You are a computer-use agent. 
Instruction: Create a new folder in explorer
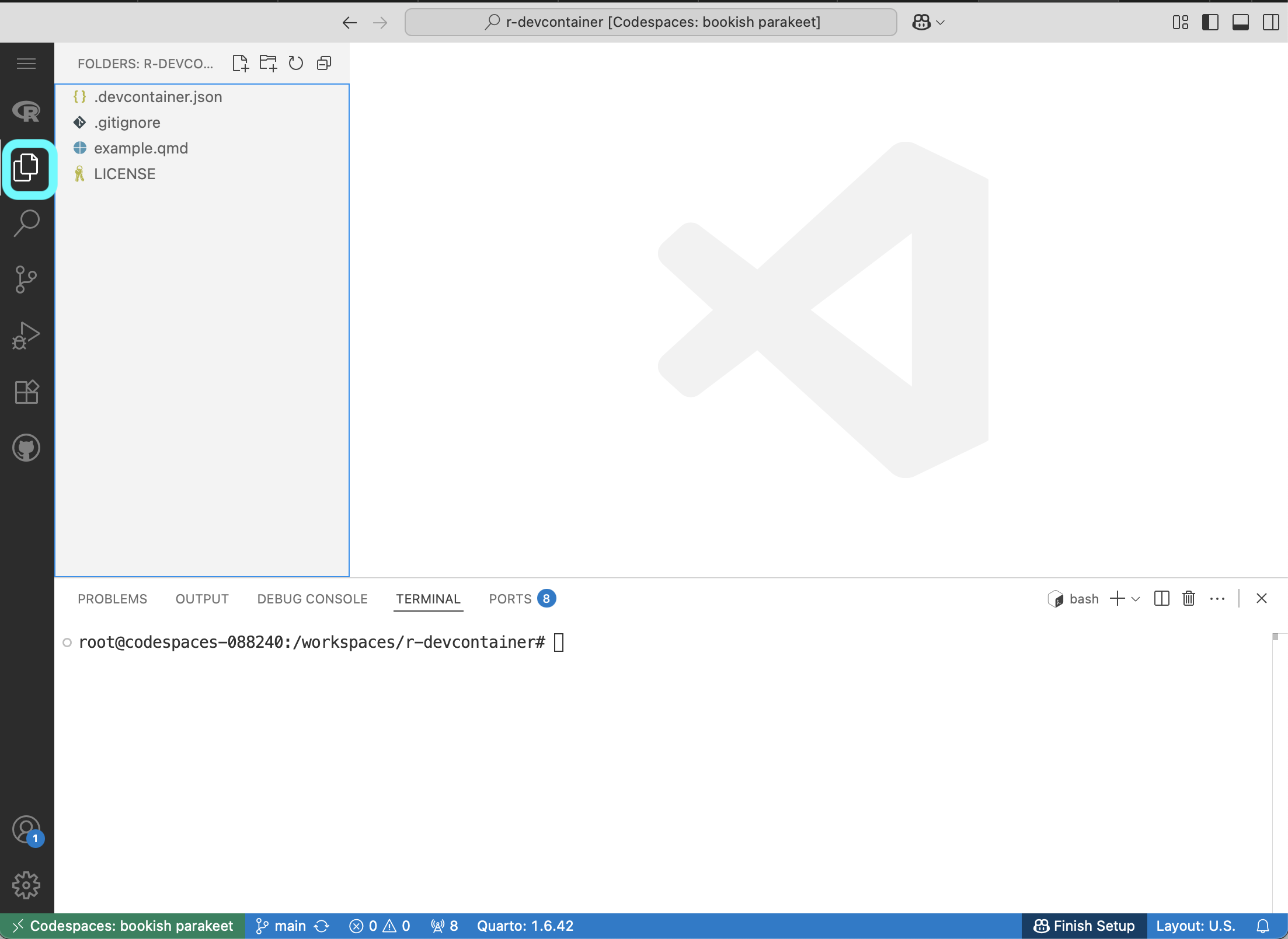[x=268, y=63]
